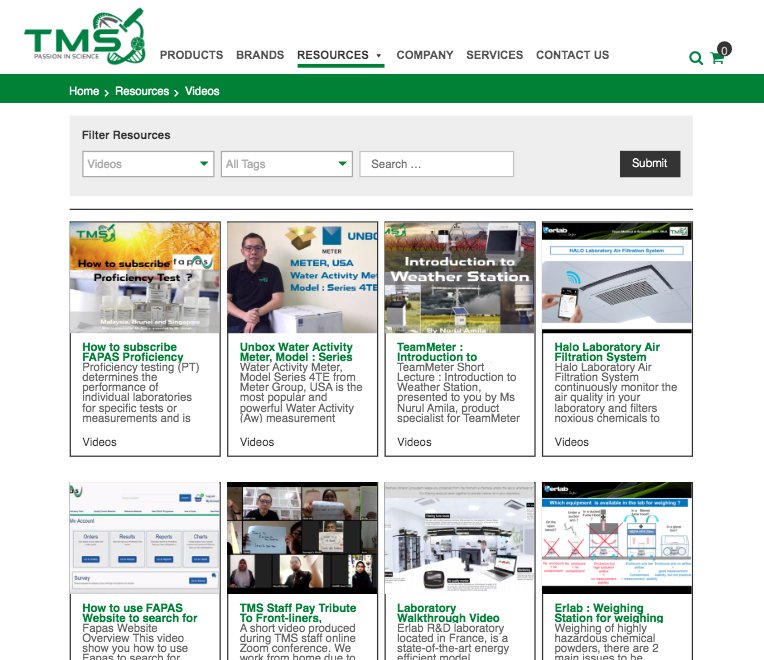Open the Videos resource type dropdown
The height and width of the screenshot is (660, 764).
tap(148, 164)
